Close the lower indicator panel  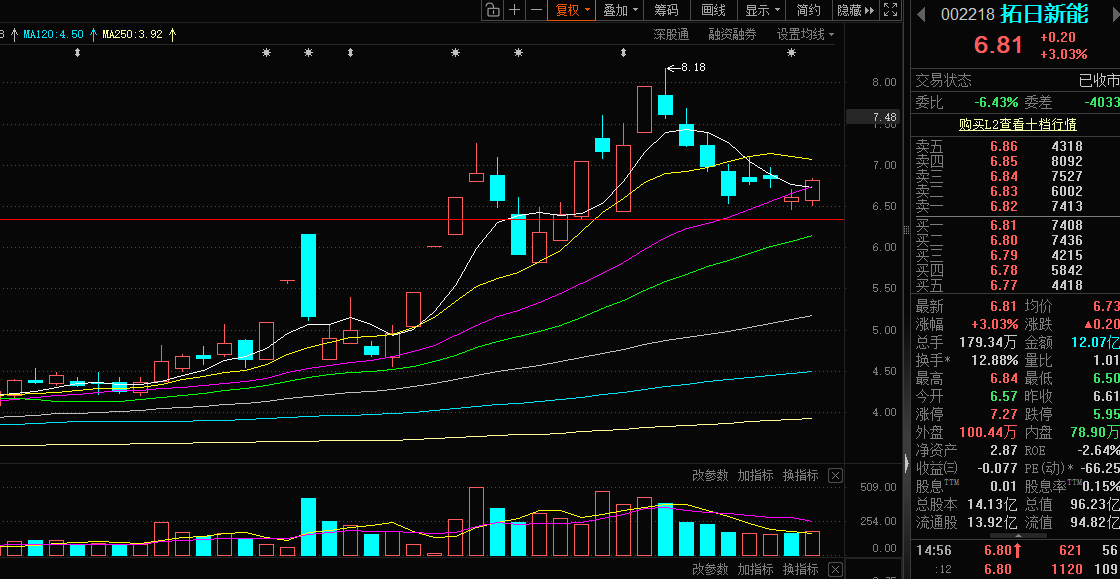[835, 569]
